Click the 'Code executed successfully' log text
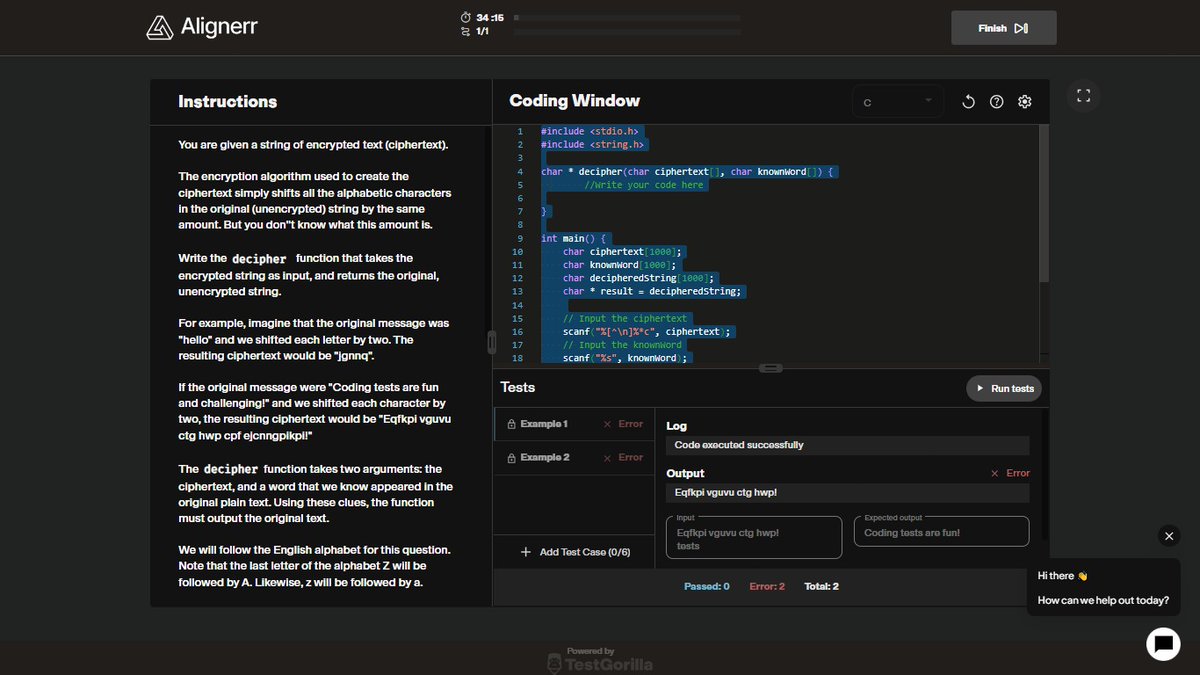Image resolution: width=1200 pixels, height=675 pixels. pos(739,445)
